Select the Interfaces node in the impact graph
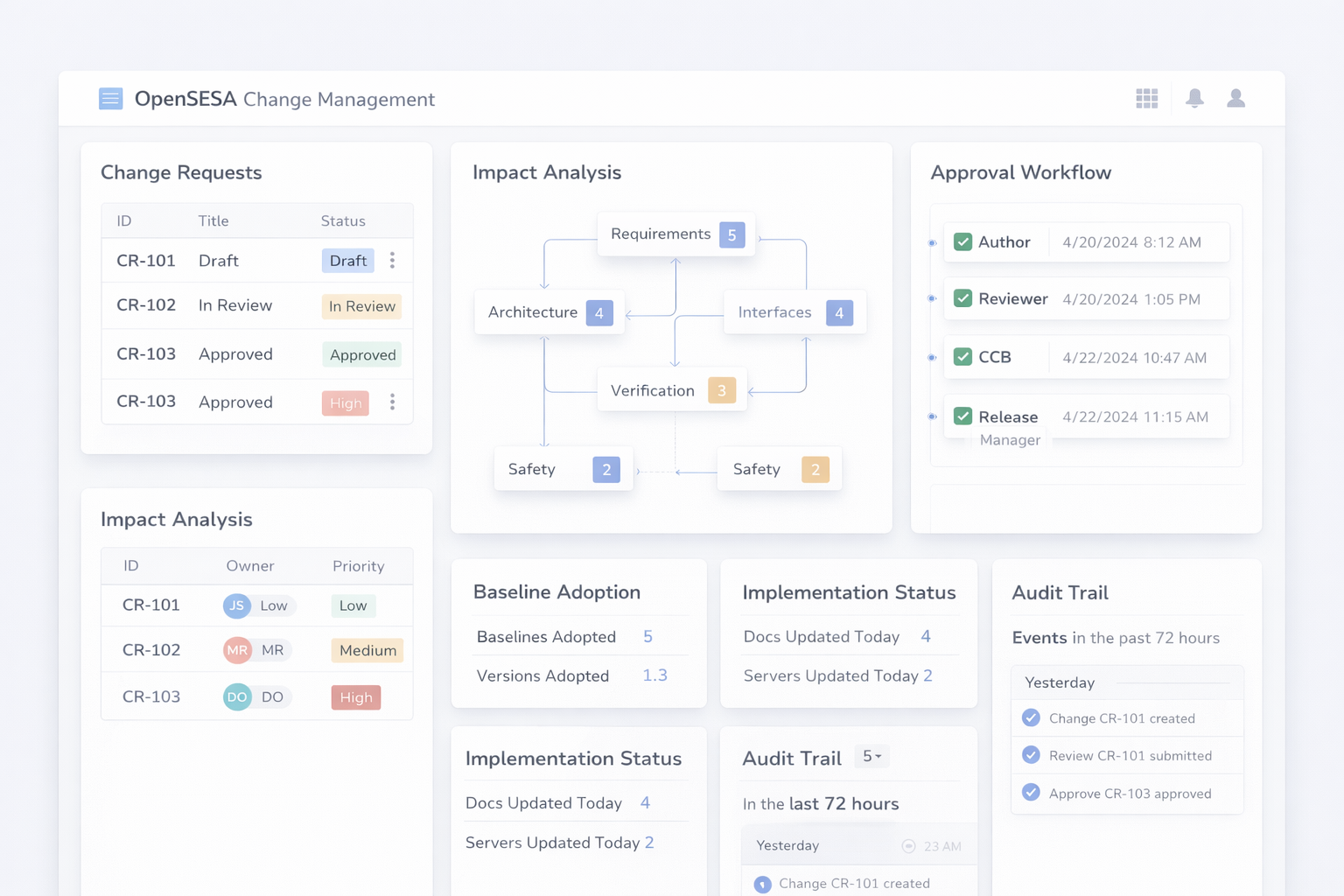This screenshot has width=1344, height=896. pyautogui.click(x=794, y=312)
